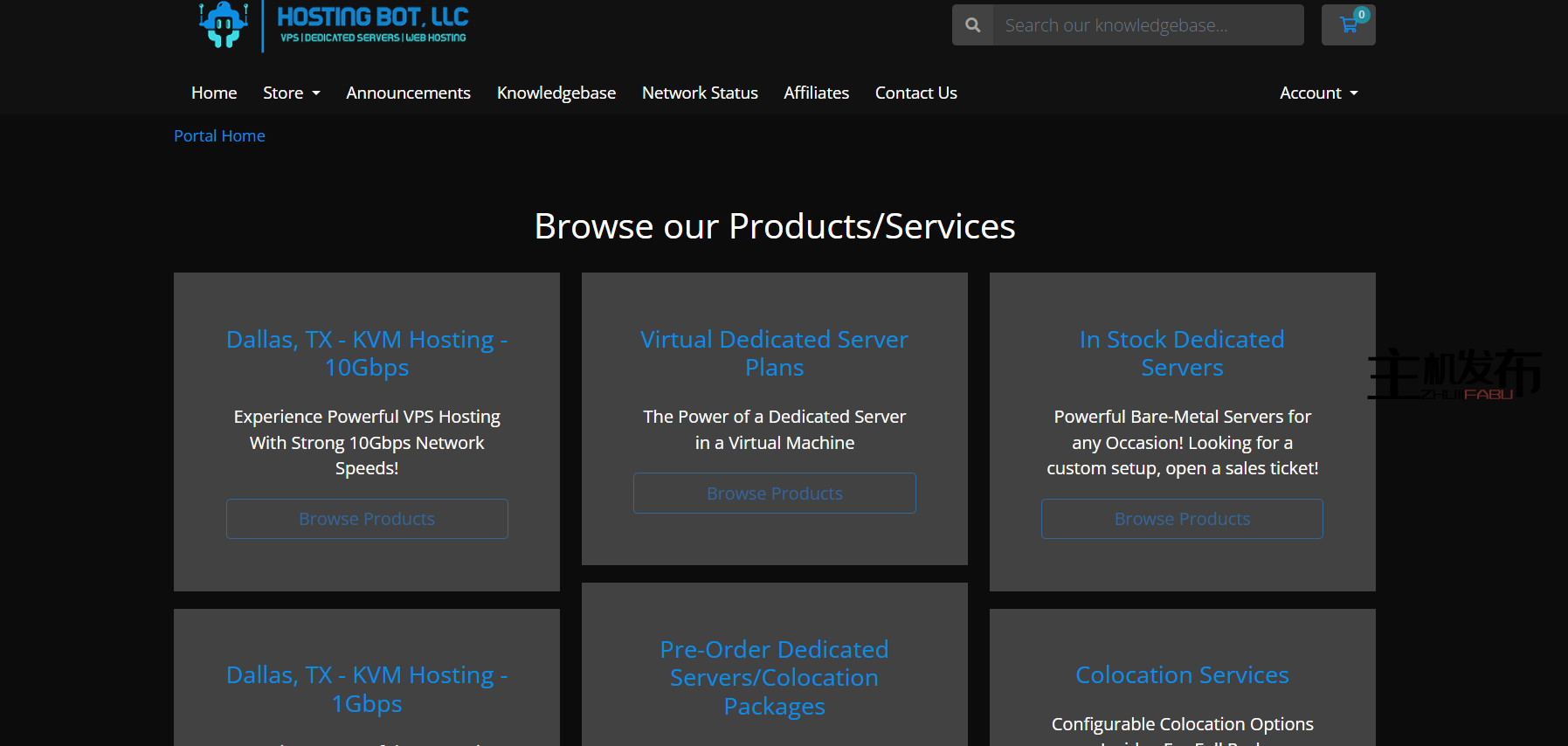The height and width of the screenshot is (746, 1568).
Task: Open the Colocation Services link
Action: [x=1182, y=674]
